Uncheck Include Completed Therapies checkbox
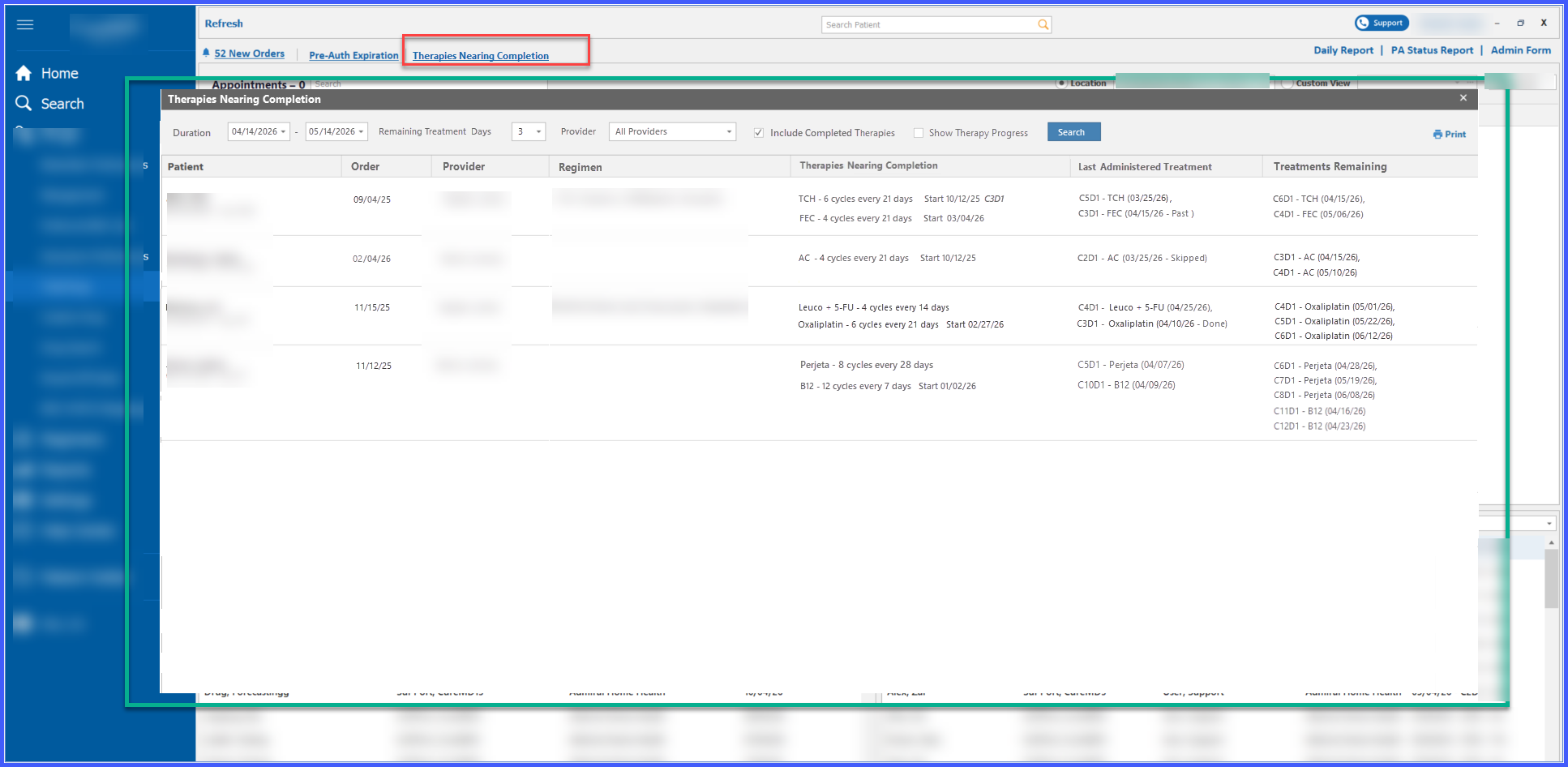 pyautogui.click(x=759, y=133)
